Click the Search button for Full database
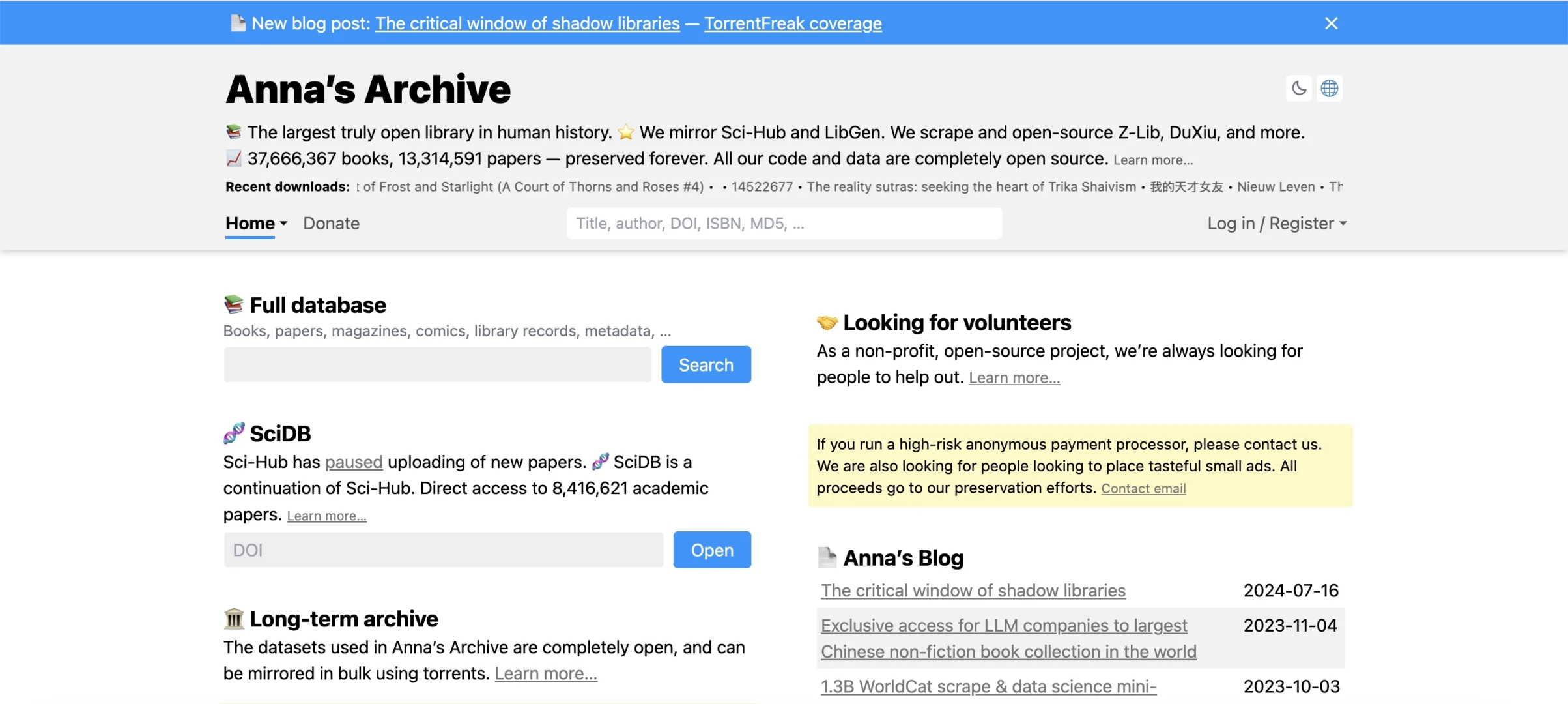This screenshot has height=704, width=1568. pos(706,364)
